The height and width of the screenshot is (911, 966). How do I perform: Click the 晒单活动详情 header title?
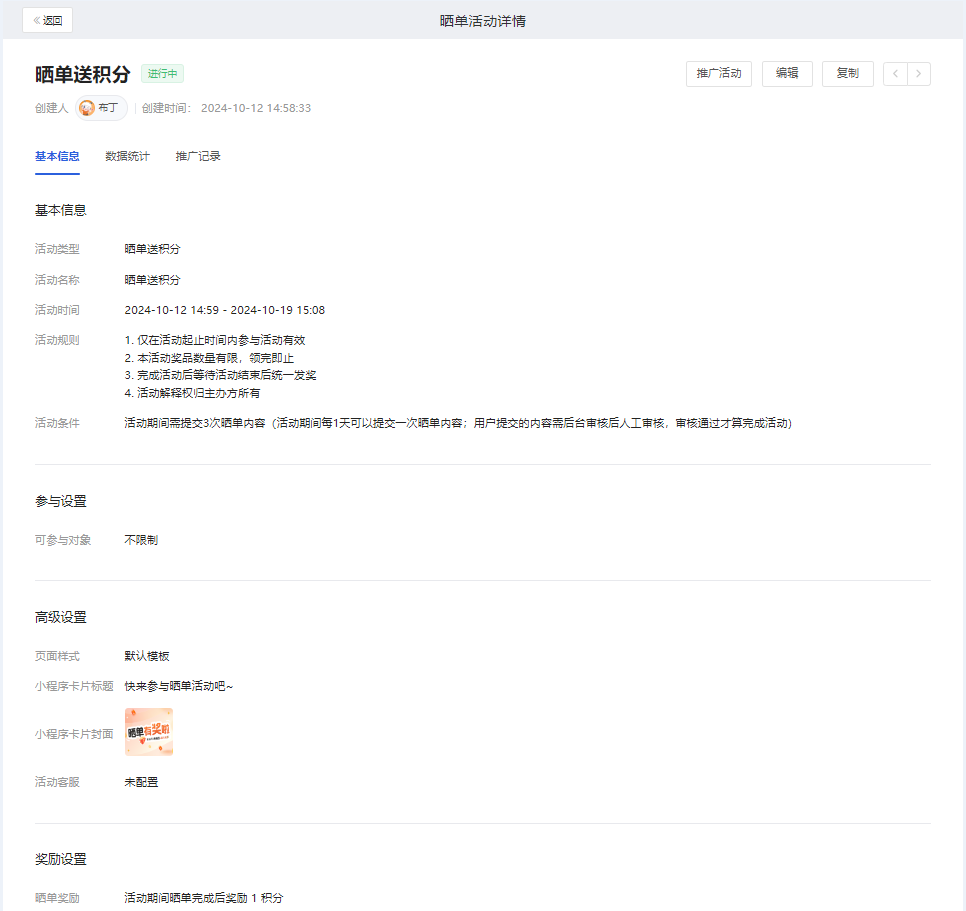(482, 21)
